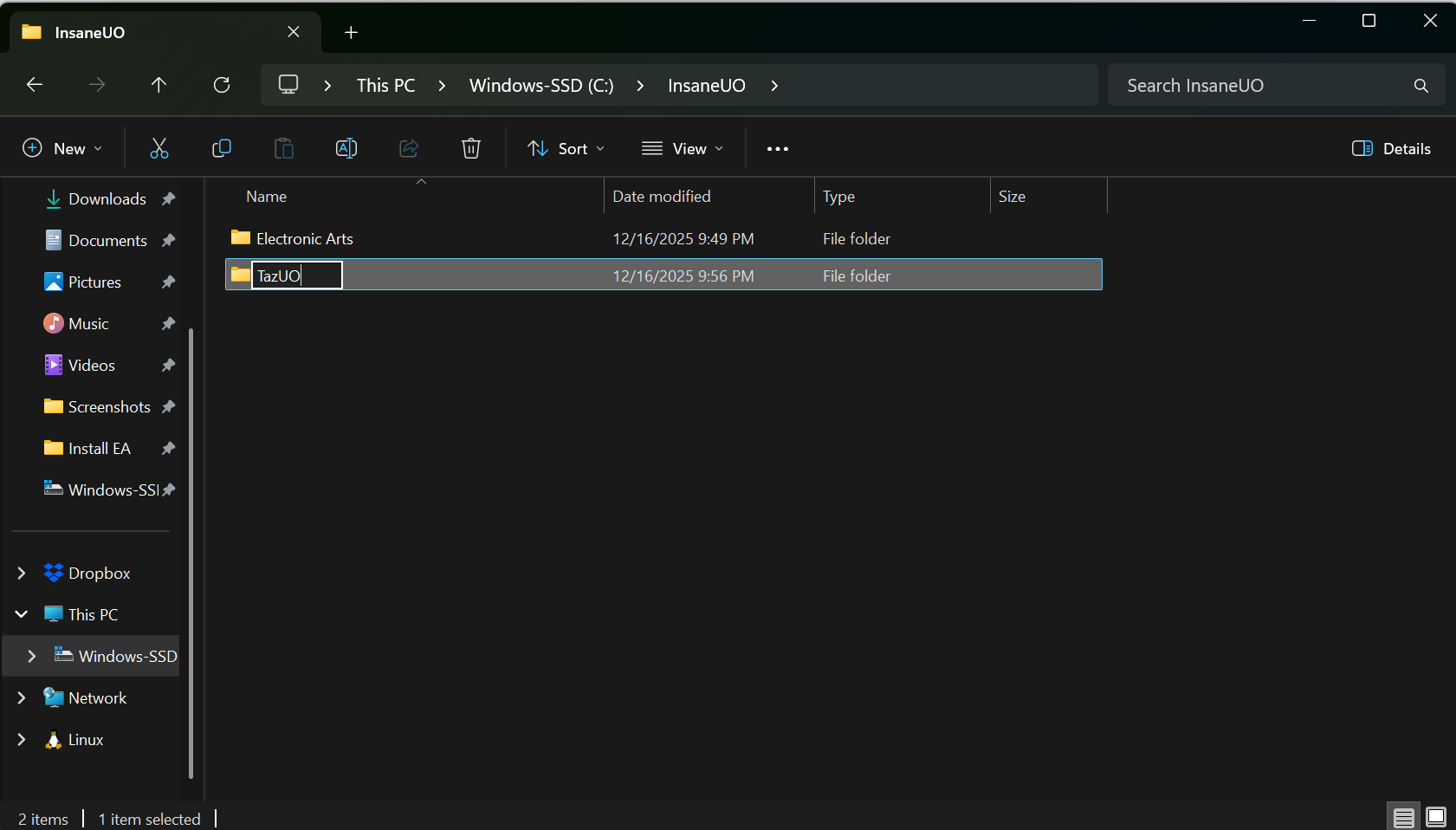Expand the Dropbox tree node
Image resolution: width=1456 pixels, height=830 pixels.
pyautogui.click(x=22, y=573)
